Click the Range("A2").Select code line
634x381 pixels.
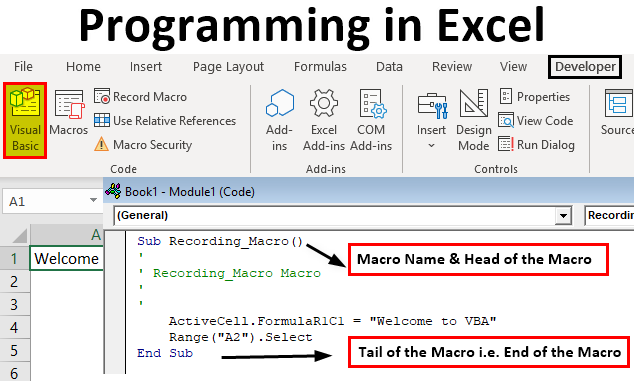tap(241, 337)
